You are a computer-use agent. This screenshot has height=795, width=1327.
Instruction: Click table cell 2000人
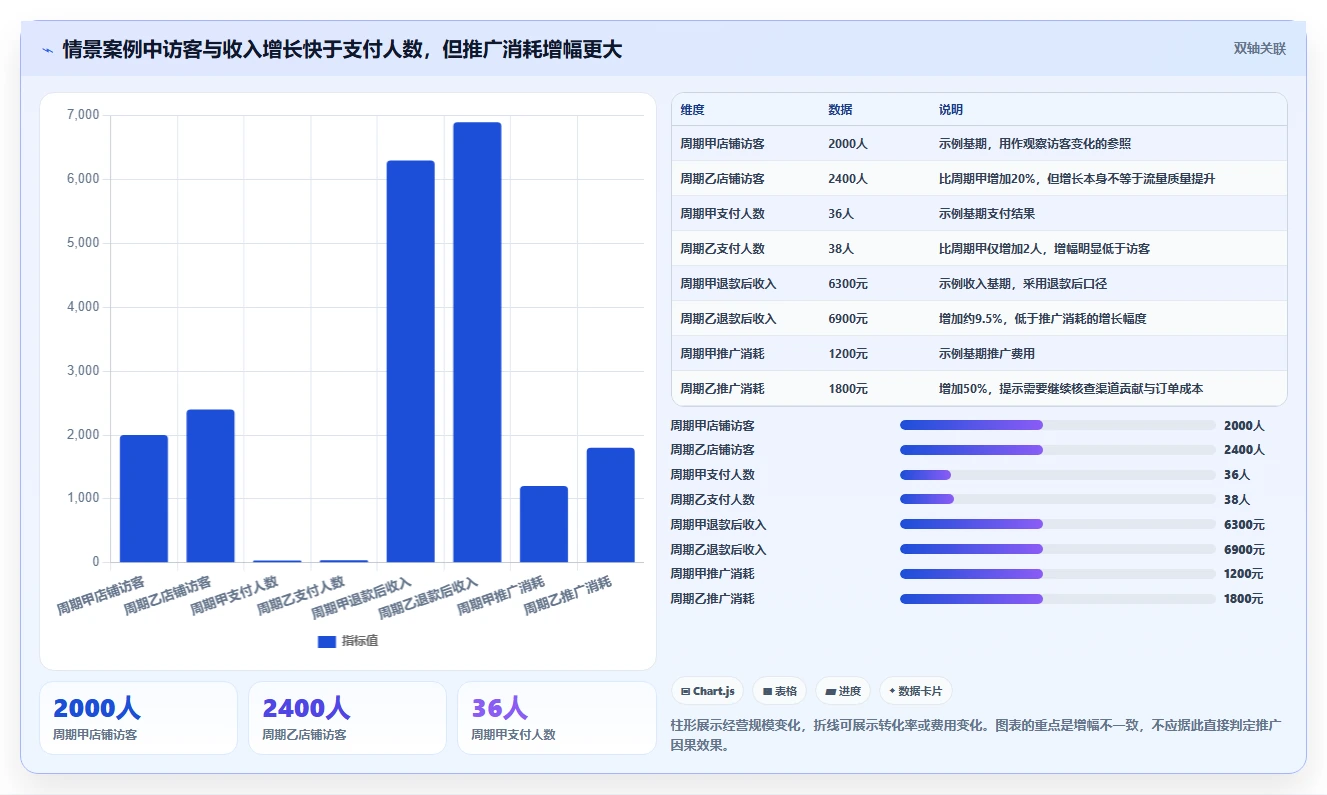click(848, 144)
